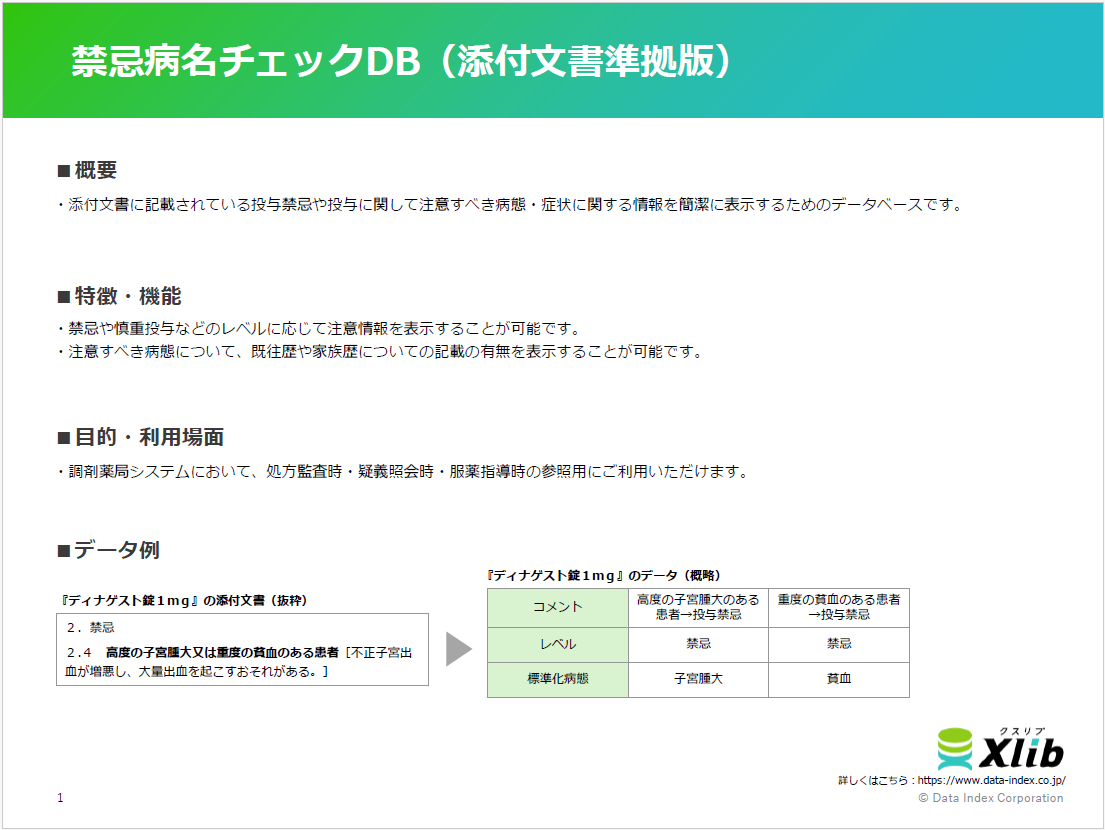This screenshot has height=830, width=1105.
Task: Click the 高度の子宮腫大のある患者→投与禁忌 cell
Action: [698, 607]
